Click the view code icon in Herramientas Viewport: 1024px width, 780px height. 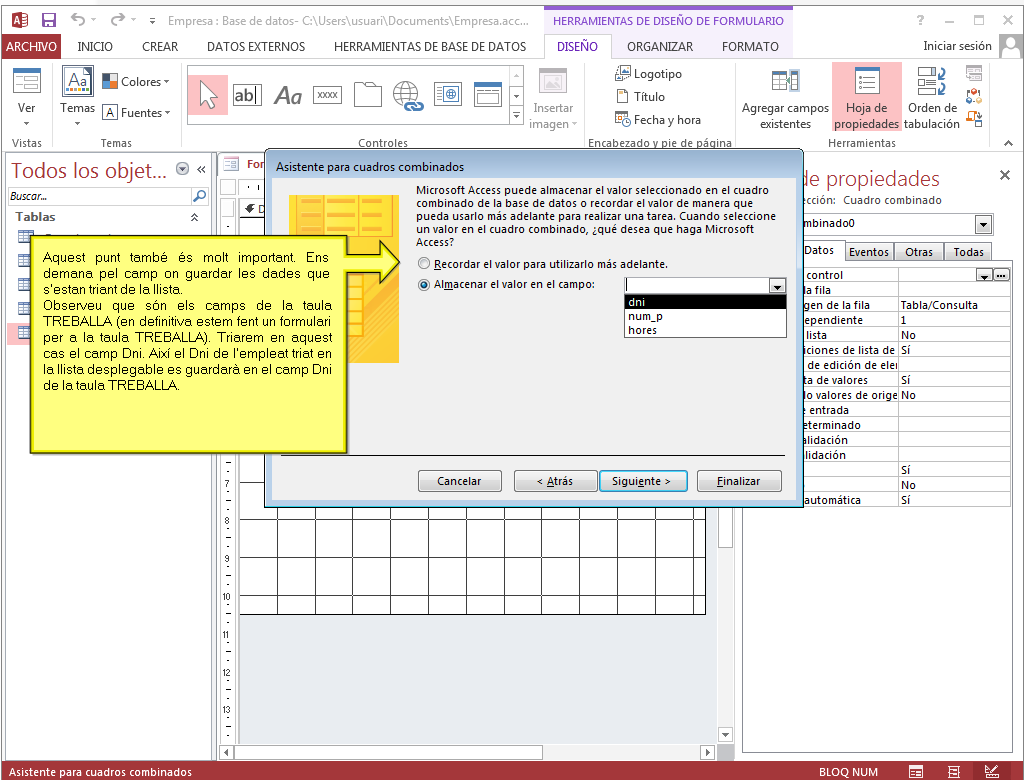point(974,96)
